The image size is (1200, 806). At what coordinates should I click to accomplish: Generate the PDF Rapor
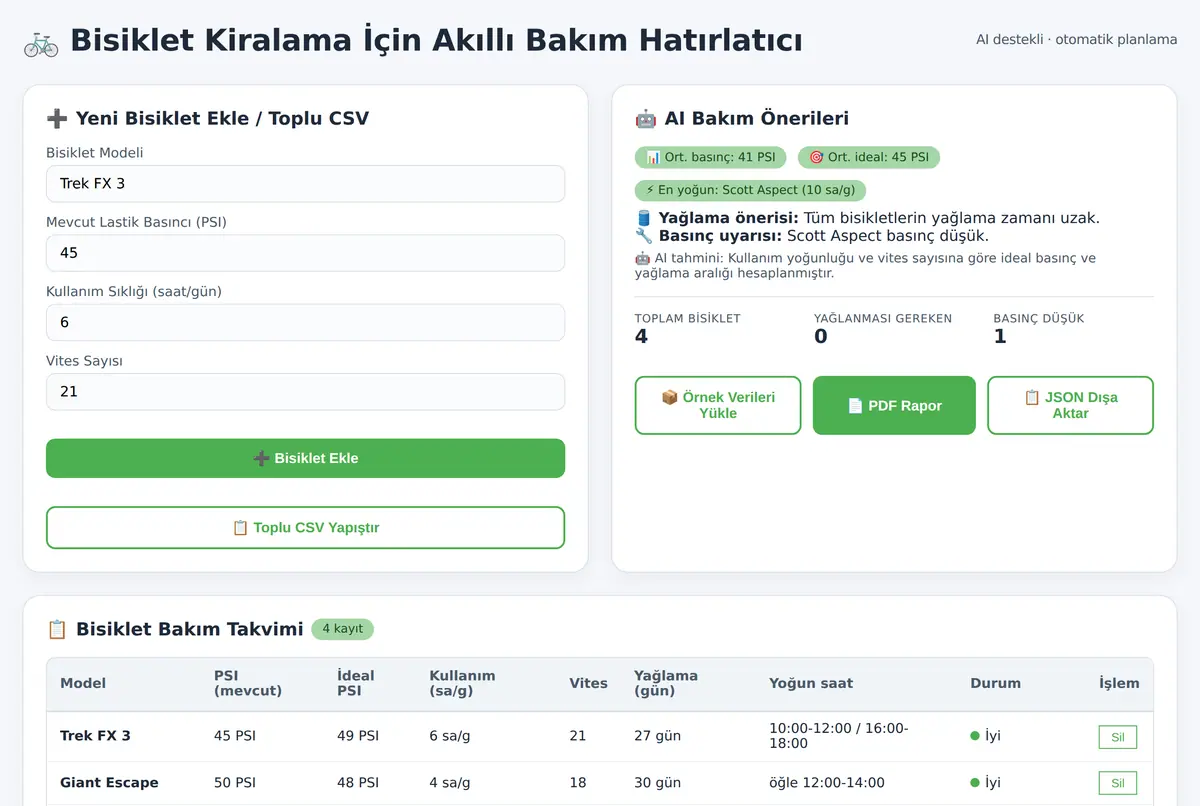pyautogui.click(x=894, y=405)
